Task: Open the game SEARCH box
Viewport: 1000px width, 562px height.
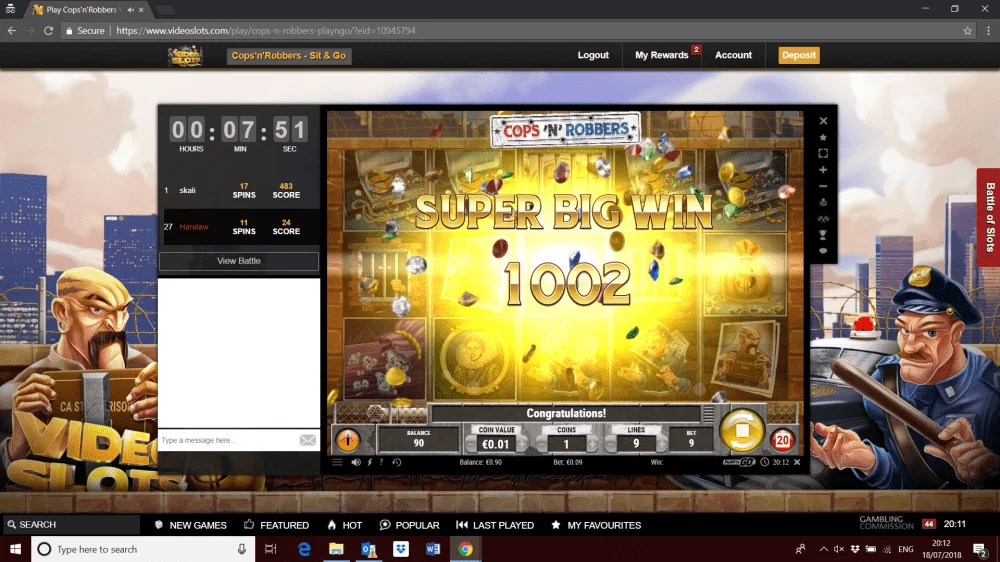Action: [70, 524]
